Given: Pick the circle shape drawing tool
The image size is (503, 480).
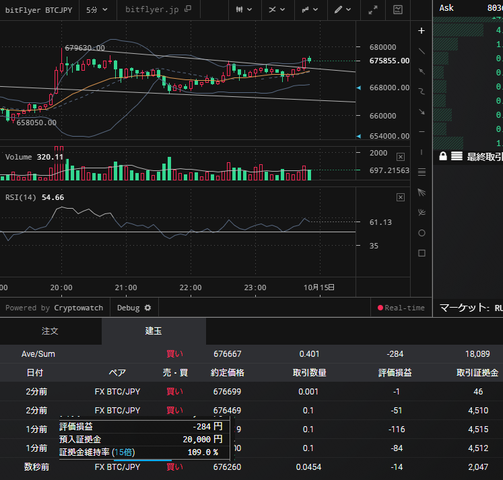Looking at the screenshot, I should pos(421,233).
